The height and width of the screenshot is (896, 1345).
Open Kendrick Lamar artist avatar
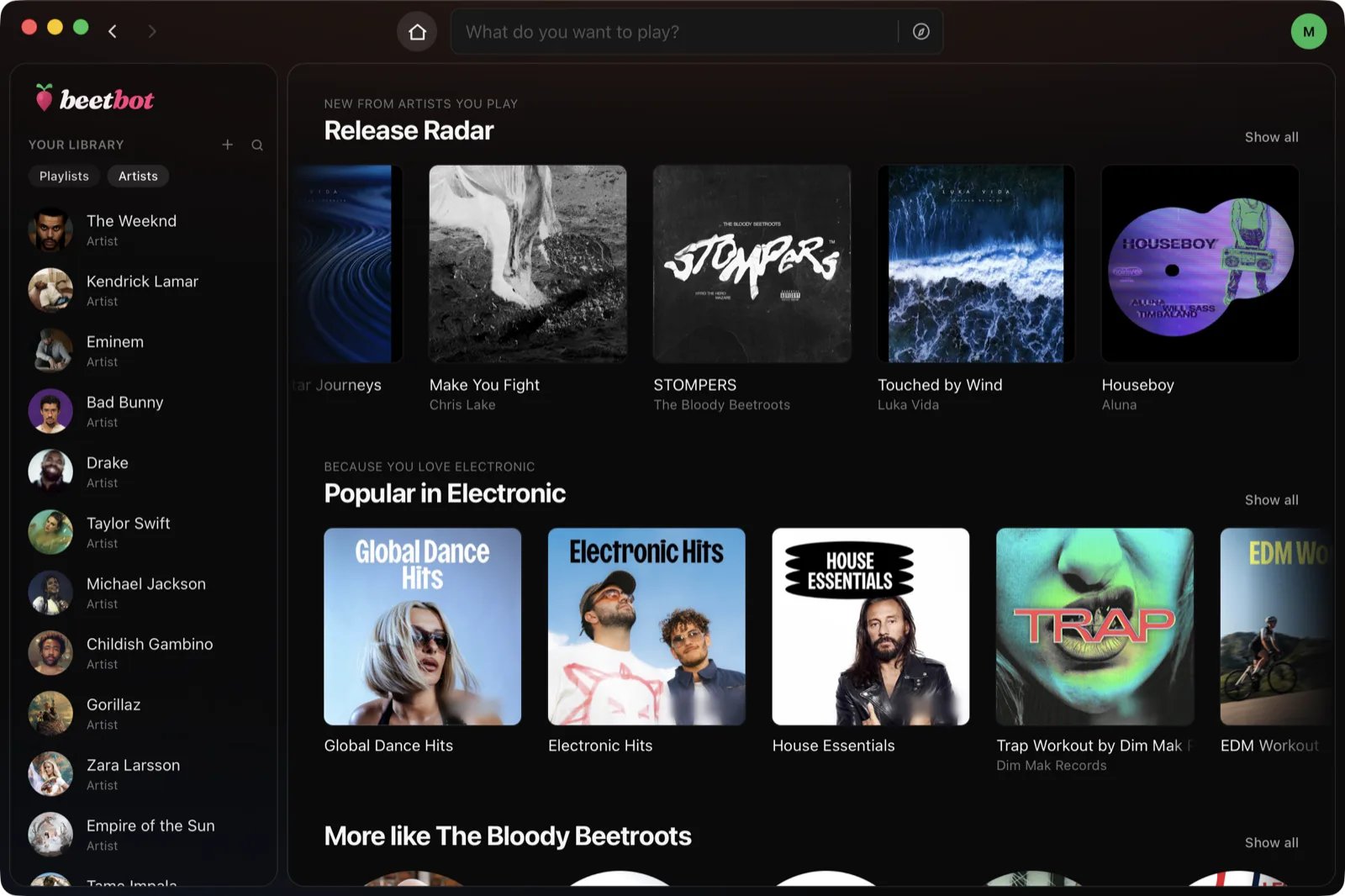point(50,290)
